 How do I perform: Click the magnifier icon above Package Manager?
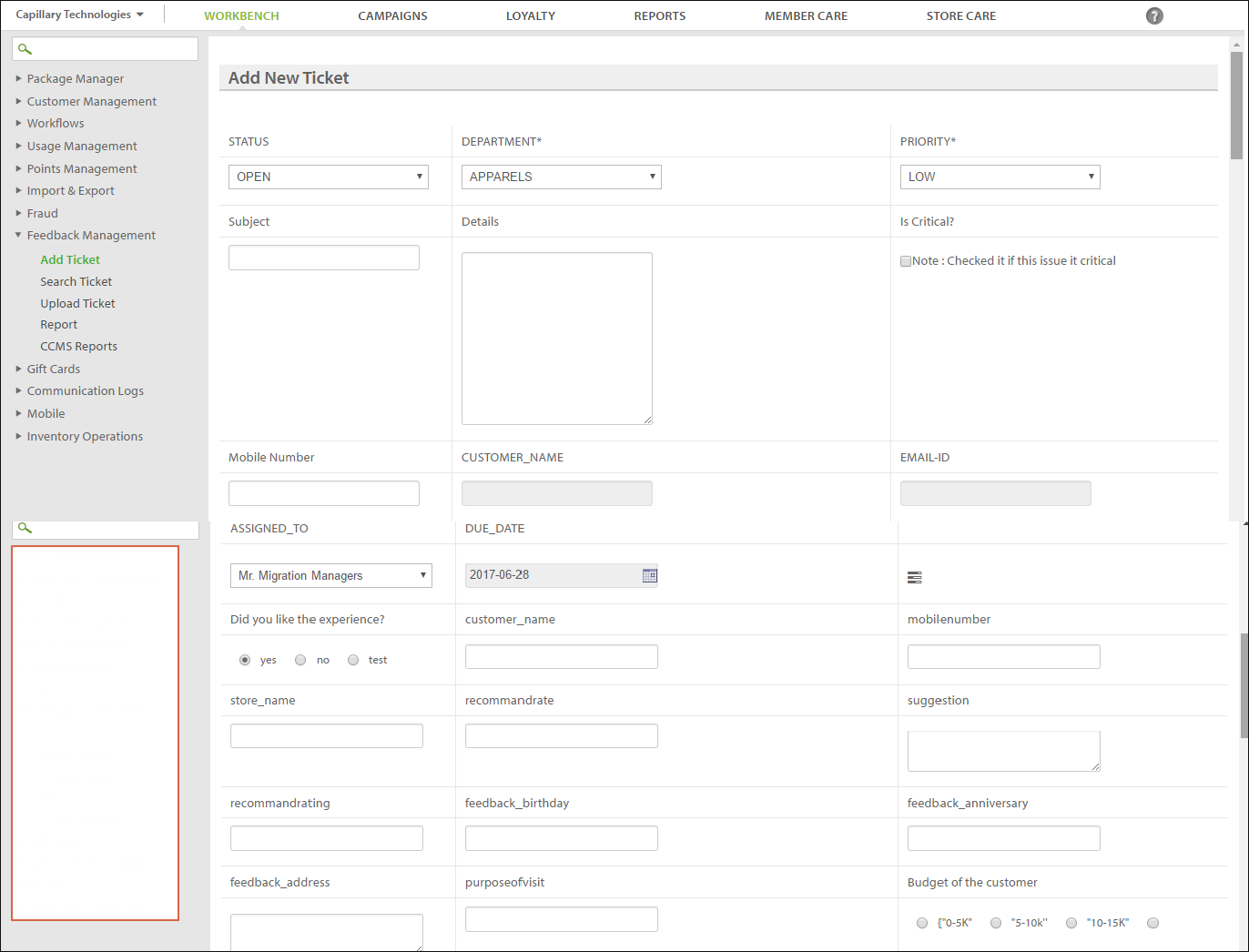tap(25, 49)
